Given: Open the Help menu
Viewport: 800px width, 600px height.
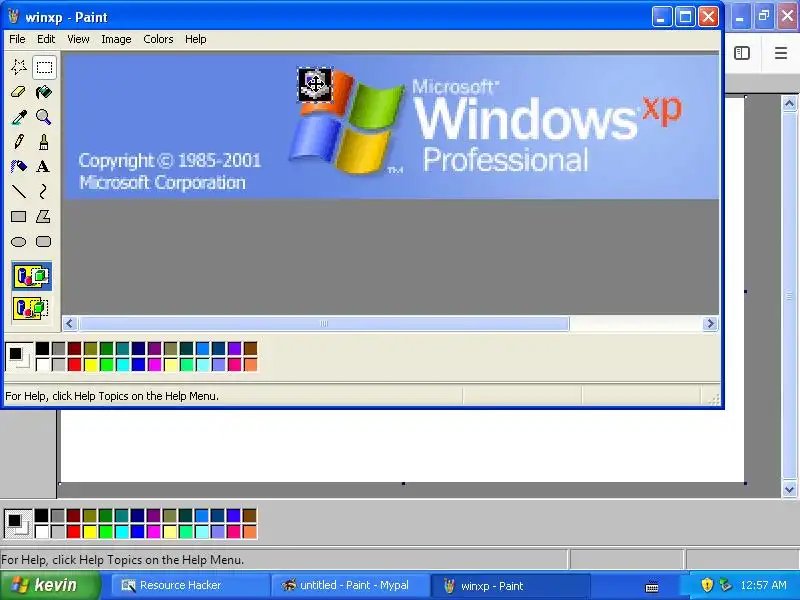Looking at the screenshot, I should tap(195, 39).
